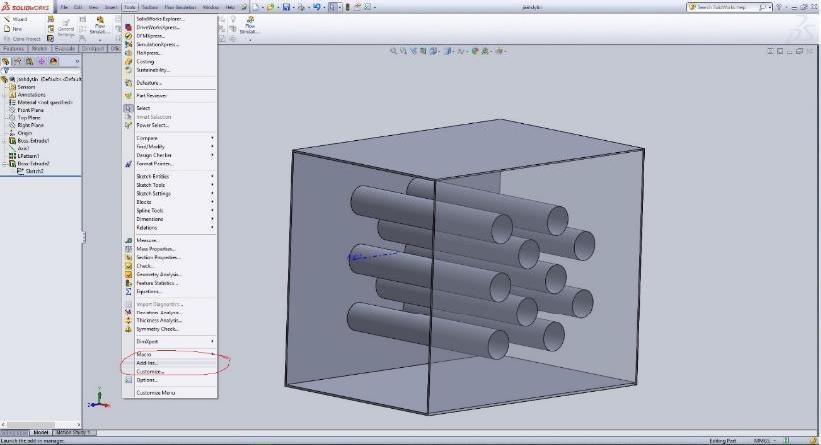Expand the Dimensions submenu
821x445 pixels.
click(170, 219)
